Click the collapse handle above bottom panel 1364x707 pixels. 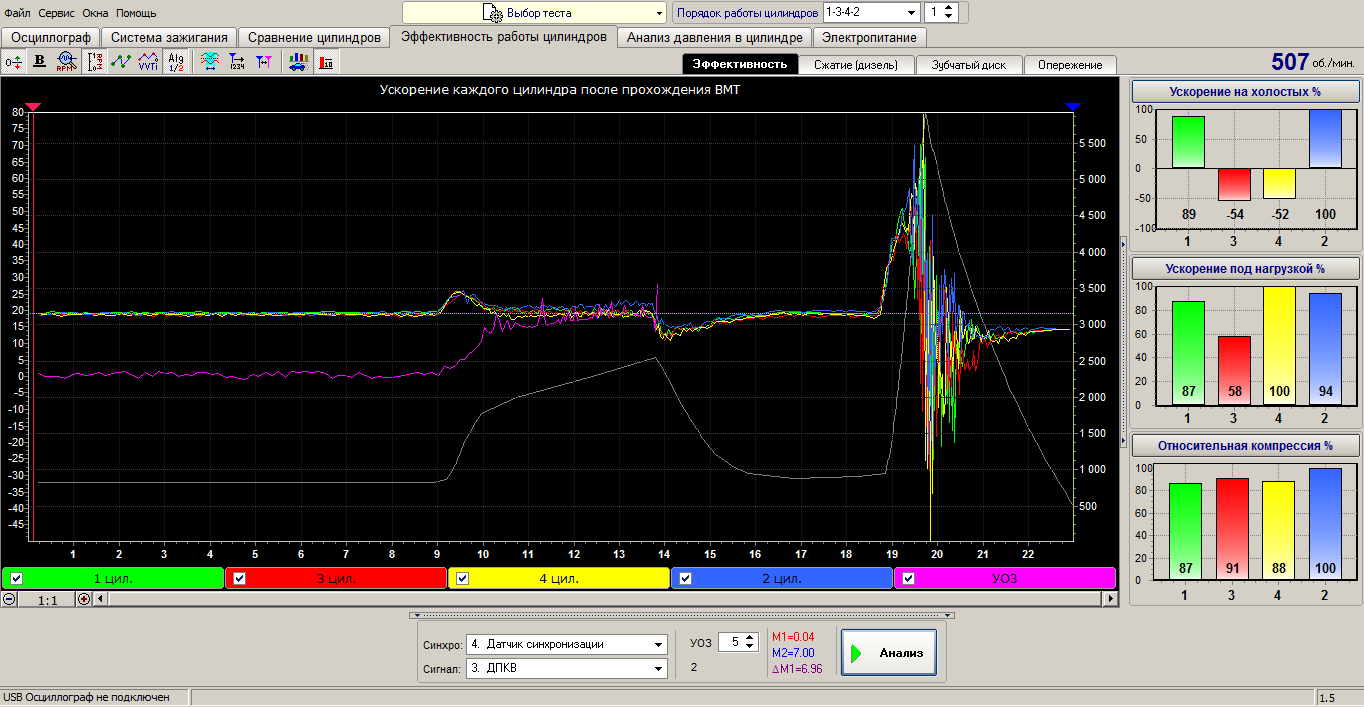pos(682,616)
